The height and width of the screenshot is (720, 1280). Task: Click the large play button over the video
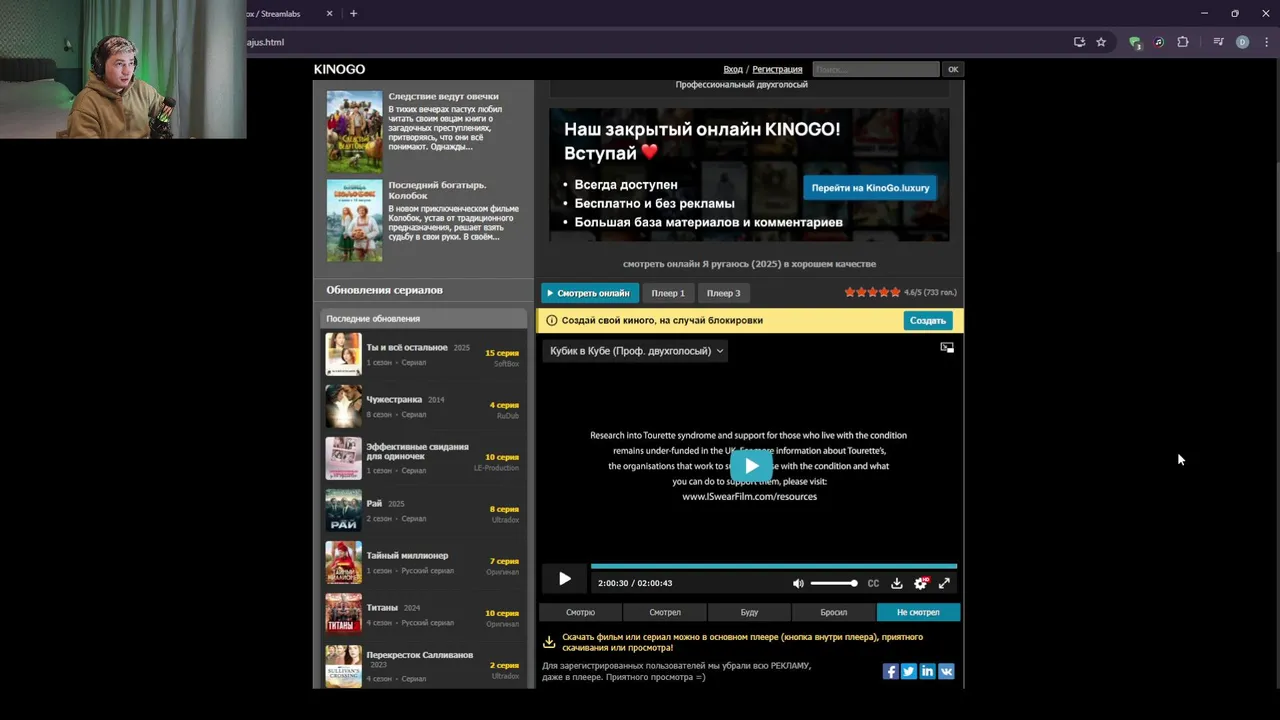[751, 466]
